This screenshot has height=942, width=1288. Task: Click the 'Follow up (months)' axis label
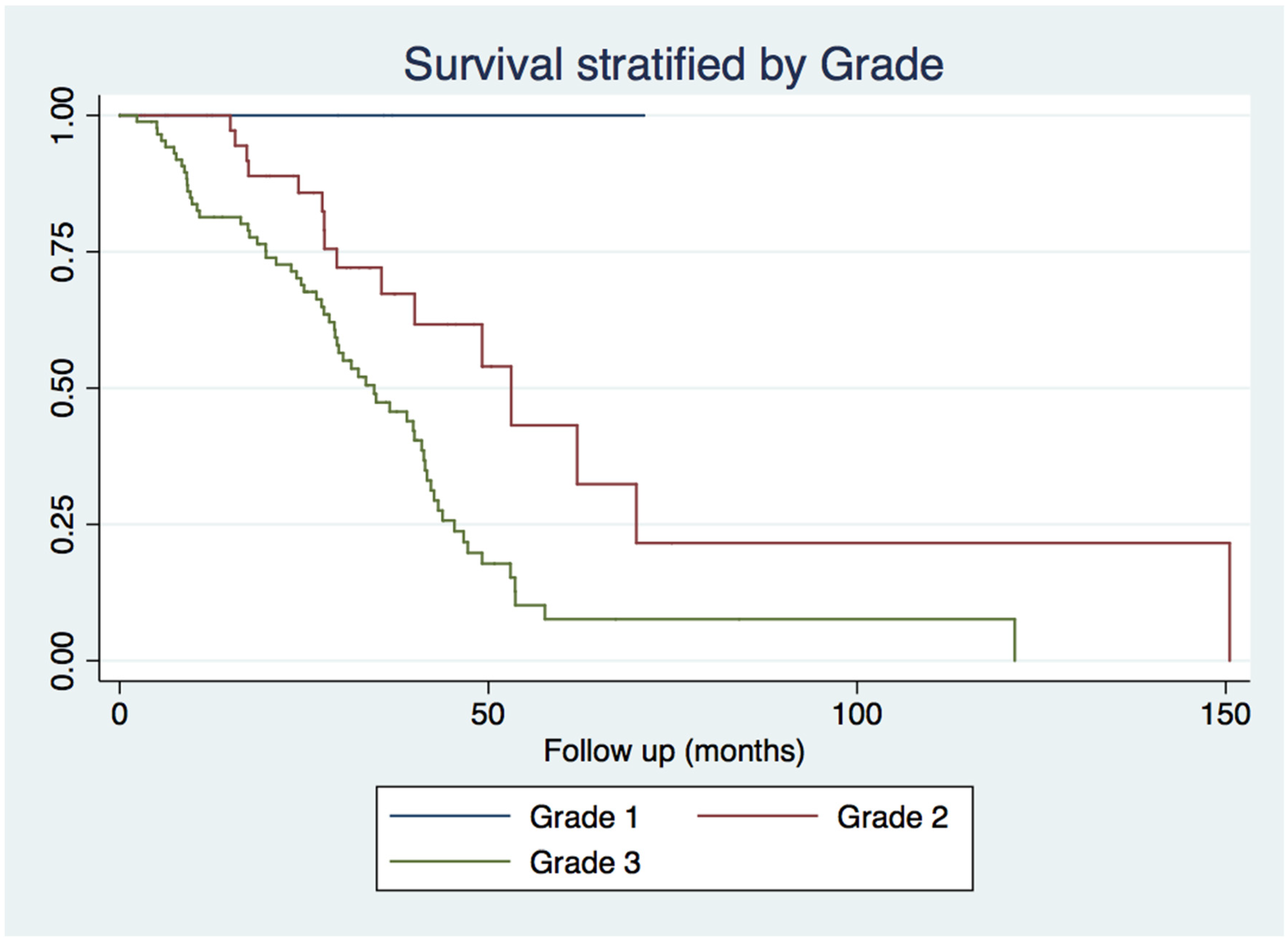(674, 752)
